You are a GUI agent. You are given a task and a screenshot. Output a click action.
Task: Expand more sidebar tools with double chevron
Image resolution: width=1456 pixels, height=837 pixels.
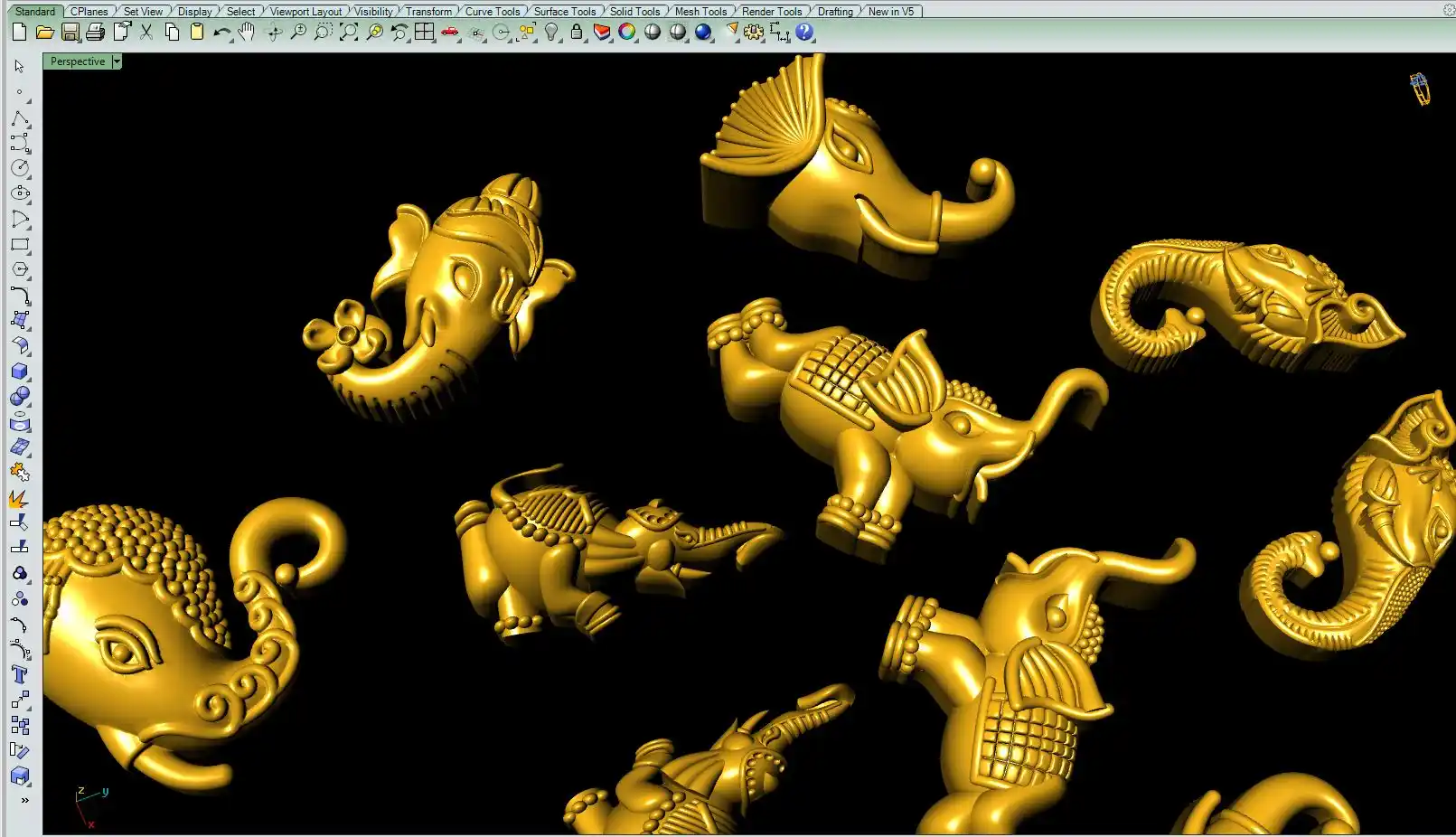24,800
